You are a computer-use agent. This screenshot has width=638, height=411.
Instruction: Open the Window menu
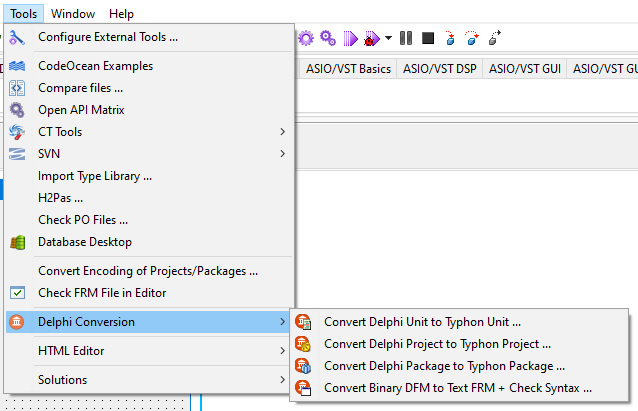click(73, 14)
